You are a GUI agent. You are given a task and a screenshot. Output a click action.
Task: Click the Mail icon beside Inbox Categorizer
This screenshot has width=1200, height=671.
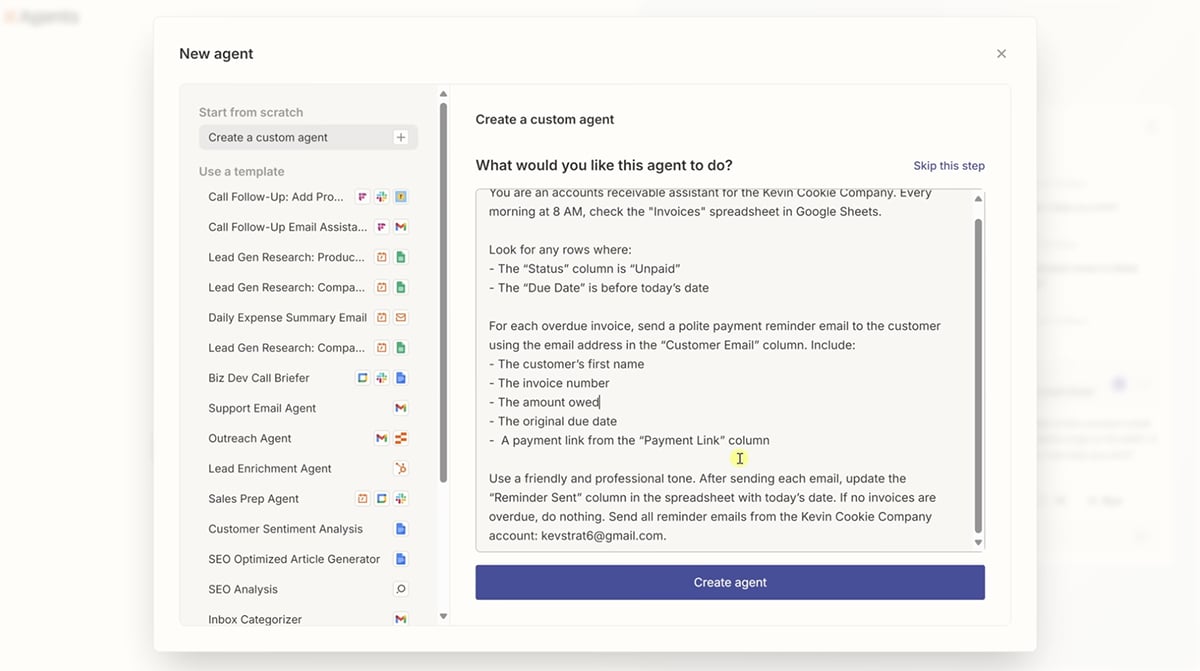(400, 619)
